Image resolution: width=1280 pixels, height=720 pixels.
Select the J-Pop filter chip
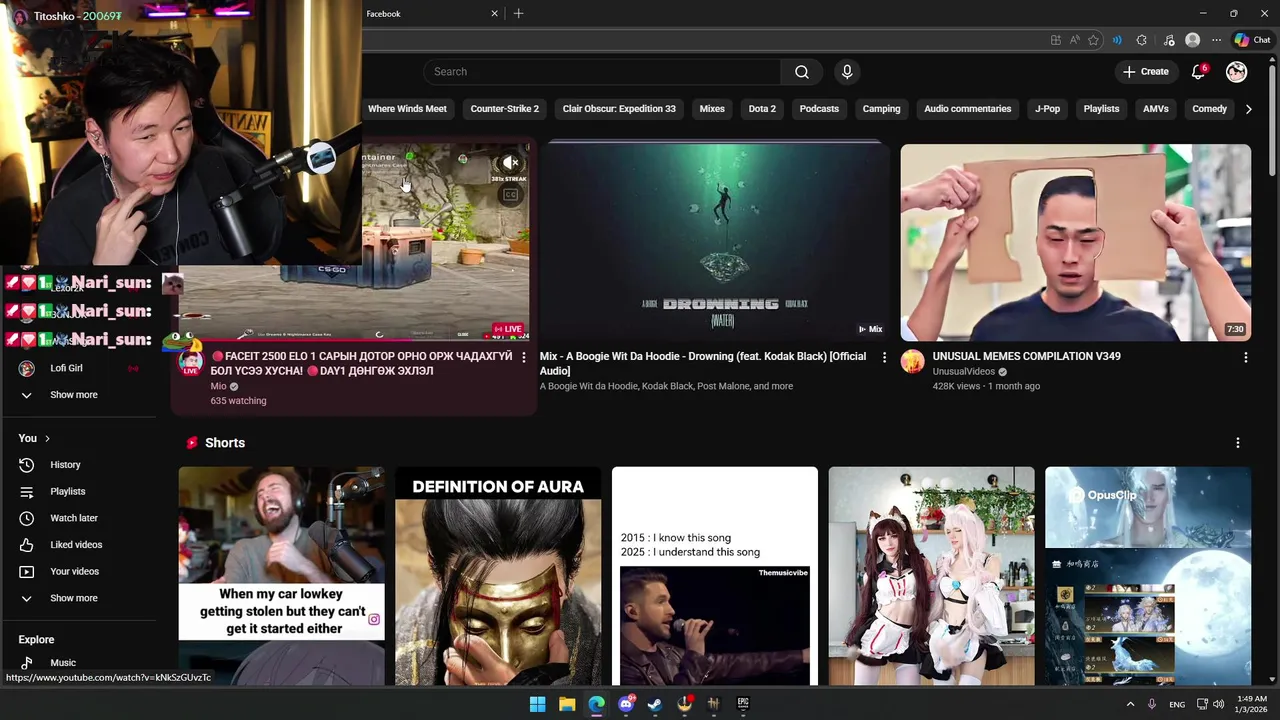(1047, 109)
